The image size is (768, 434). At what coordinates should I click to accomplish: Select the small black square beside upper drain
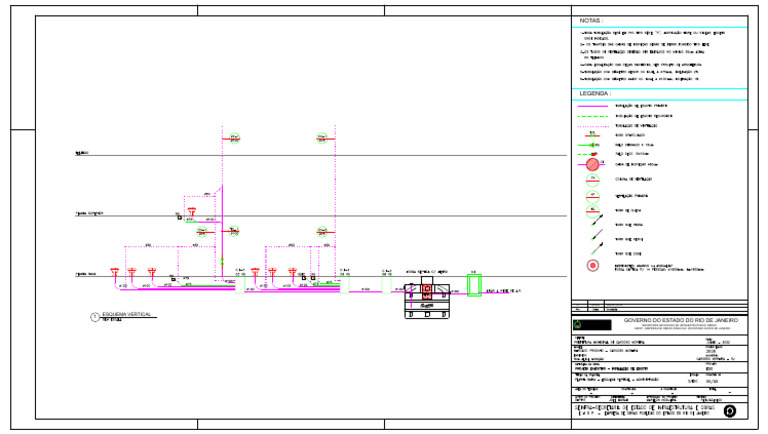click(180, 217)
